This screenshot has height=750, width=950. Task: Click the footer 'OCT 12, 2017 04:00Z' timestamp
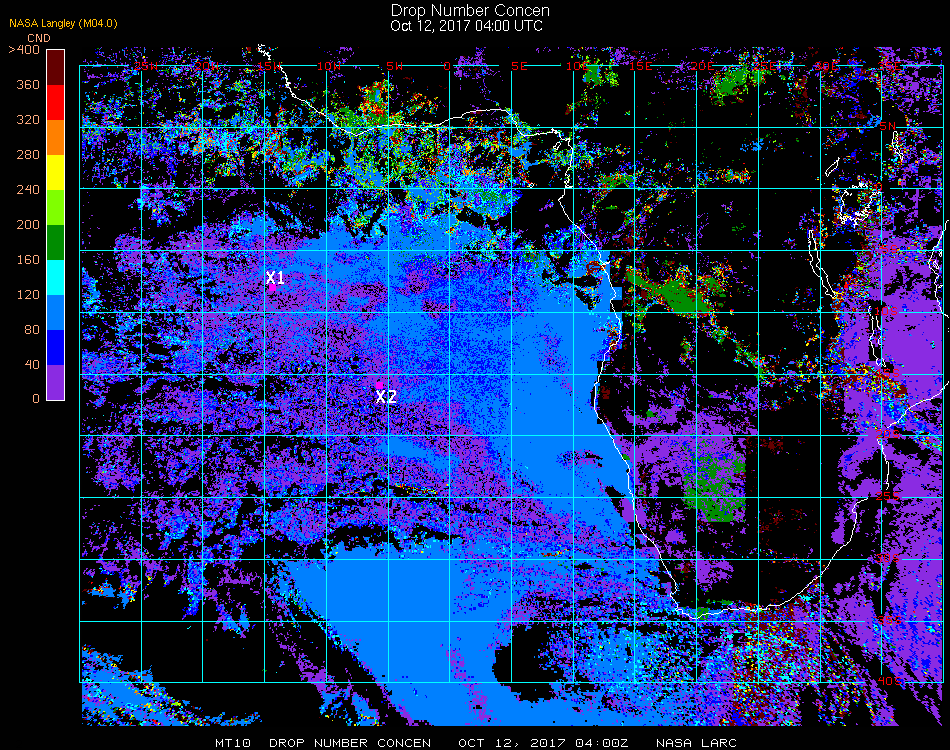(x=543, y=743)
